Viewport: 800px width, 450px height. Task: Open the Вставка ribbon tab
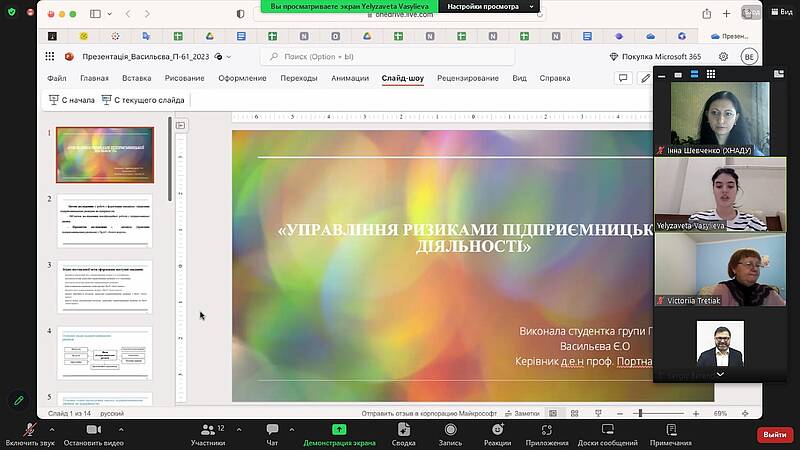pyautogui.click(x=137, y=78)
